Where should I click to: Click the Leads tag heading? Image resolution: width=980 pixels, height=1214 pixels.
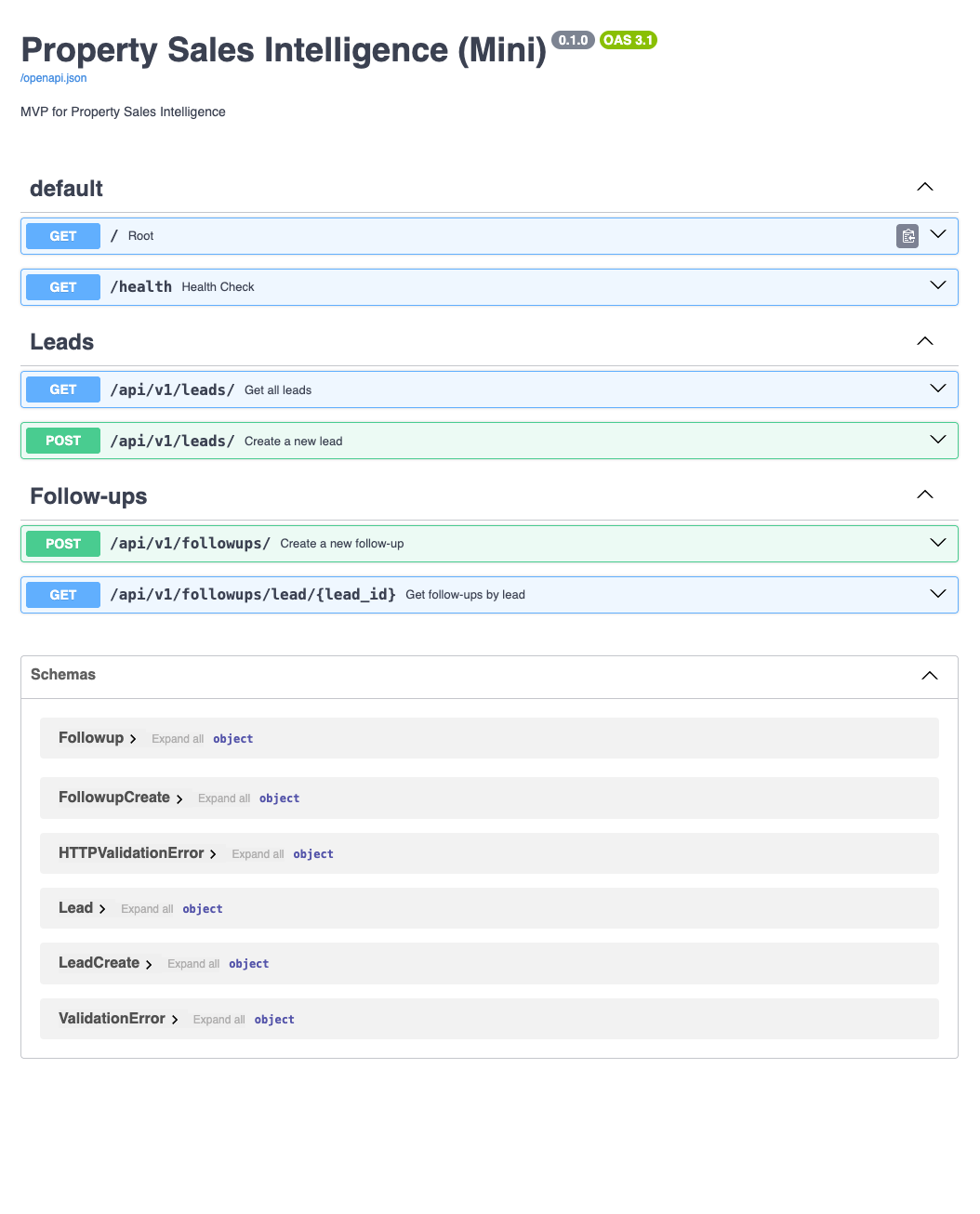click(62, 342)
